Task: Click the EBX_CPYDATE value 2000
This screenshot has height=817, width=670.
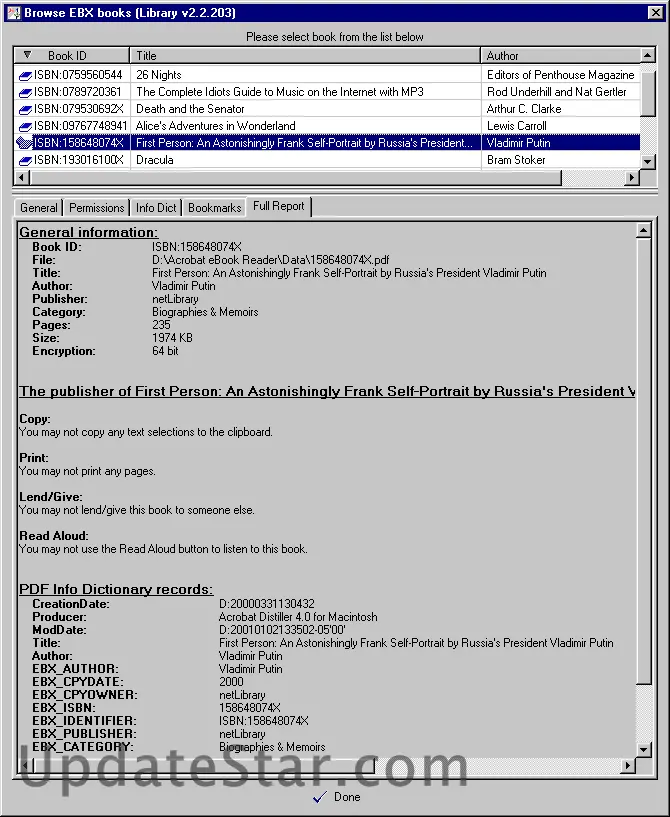Action: point(231,682)
